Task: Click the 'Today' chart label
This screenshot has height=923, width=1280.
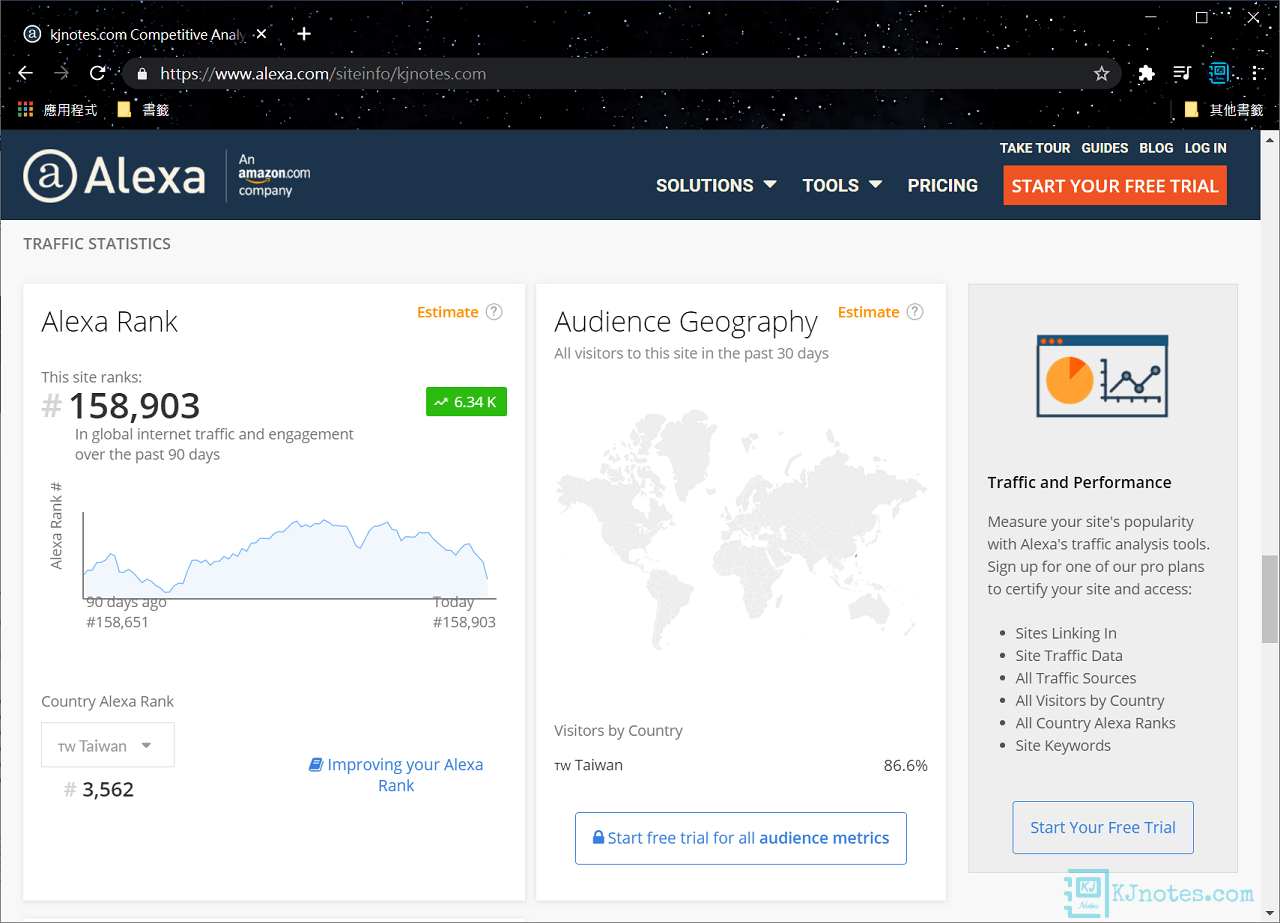Action: (x=453, y=602)
